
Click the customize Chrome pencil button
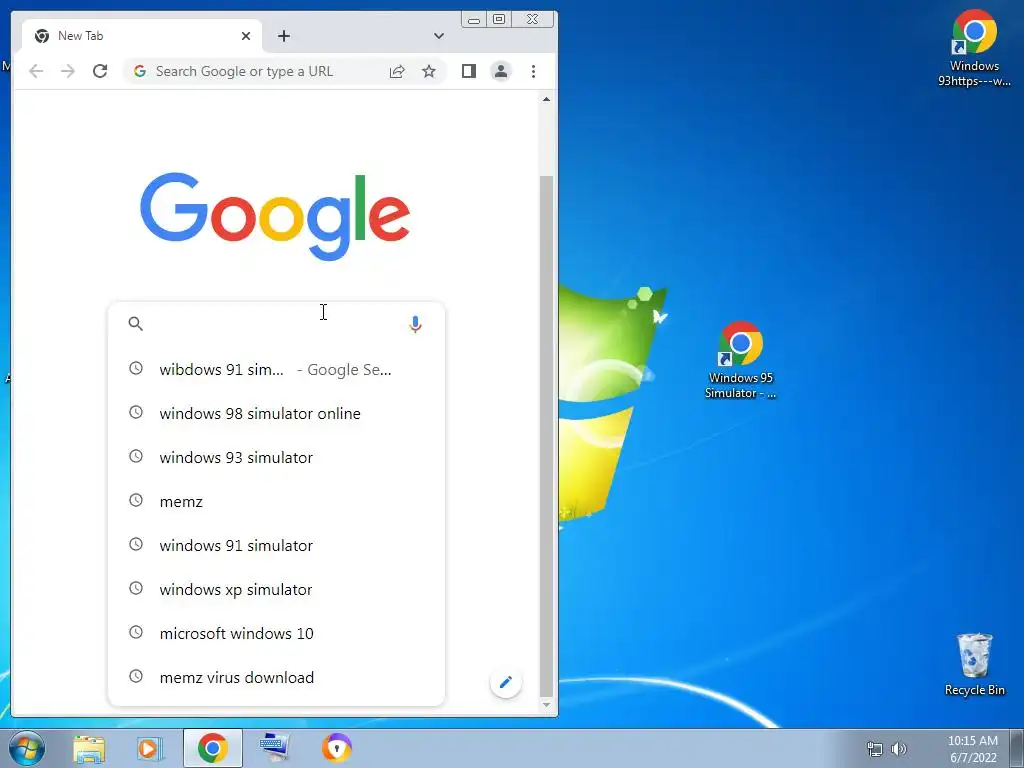[x=505, y=682]
